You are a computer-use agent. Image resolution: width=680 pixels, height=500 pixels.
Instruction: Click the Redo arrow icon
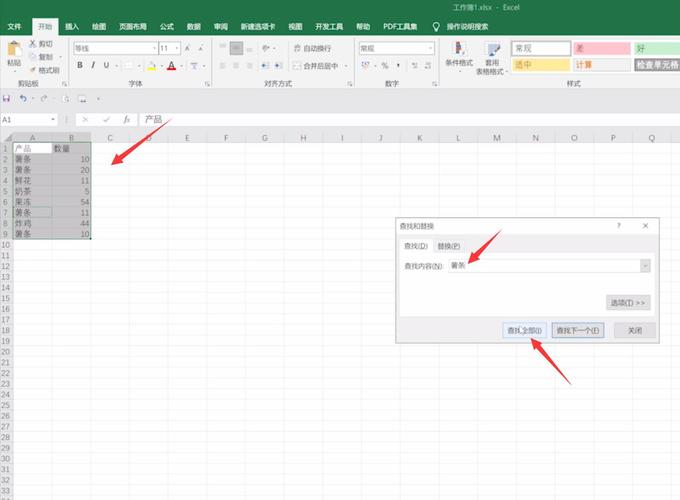tap(44, 98)
